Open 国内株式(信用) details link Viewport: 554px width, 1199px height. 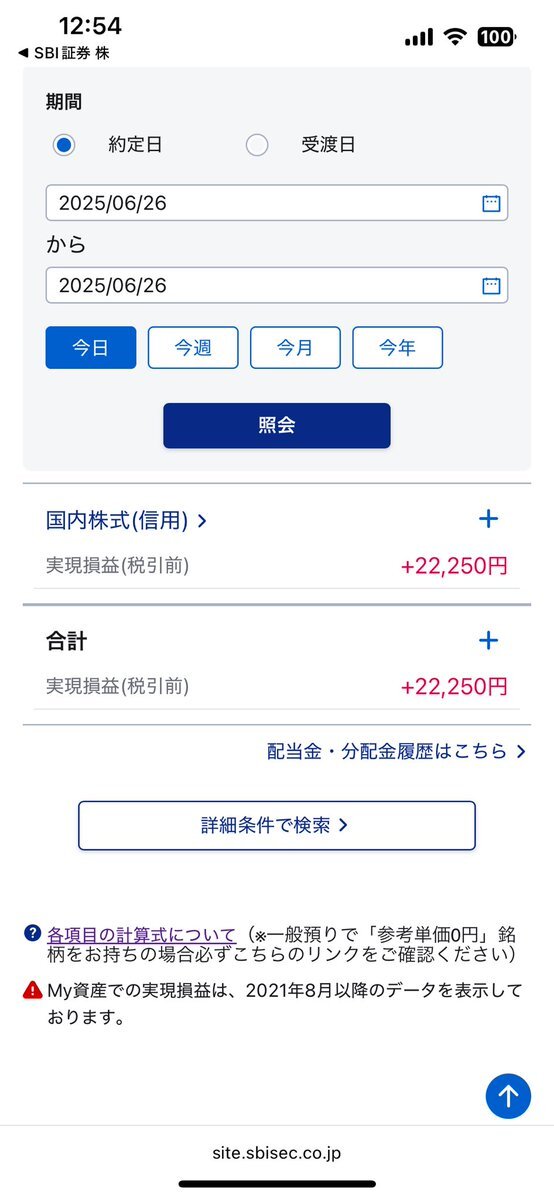126,521
